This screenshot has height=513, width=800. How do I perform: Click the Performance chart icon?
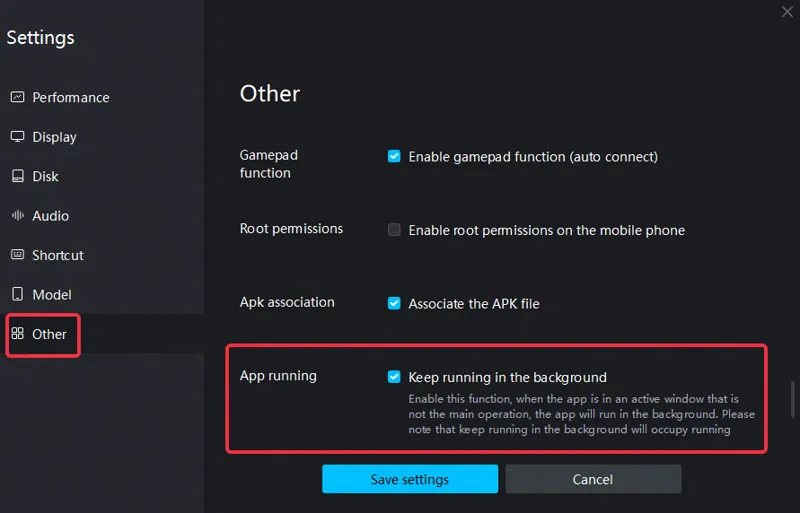(17, 97)
